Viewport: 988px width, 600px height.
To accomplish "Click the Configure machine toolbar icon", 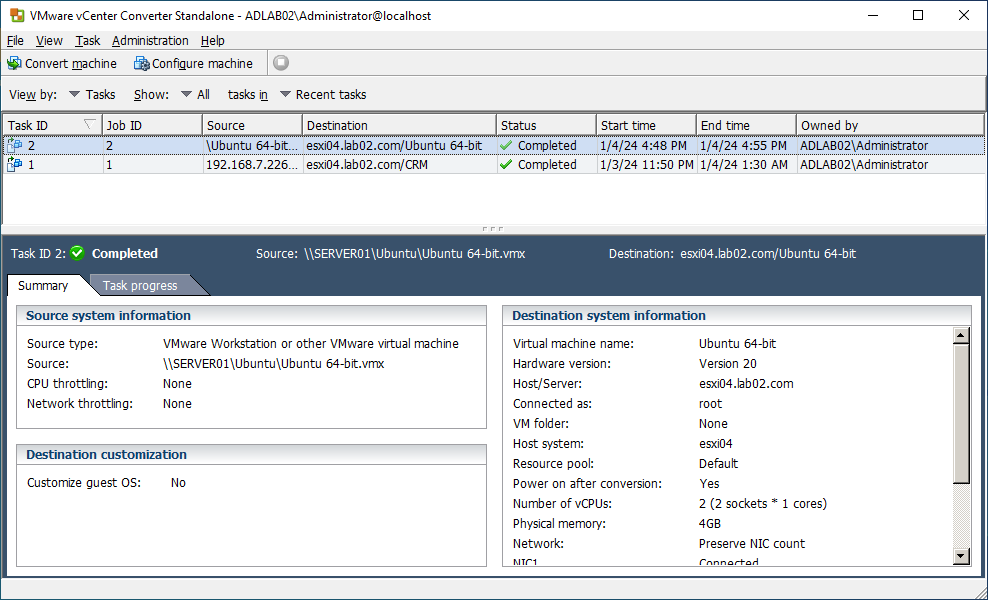I will tap(142, 64).
